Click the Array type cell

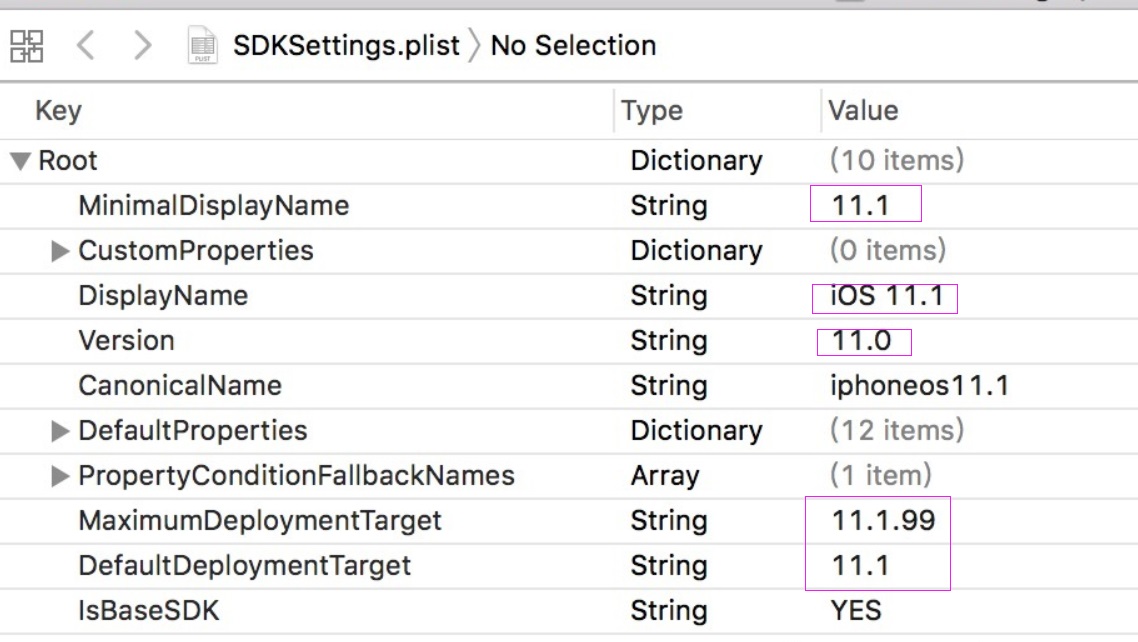click(665, 477)
